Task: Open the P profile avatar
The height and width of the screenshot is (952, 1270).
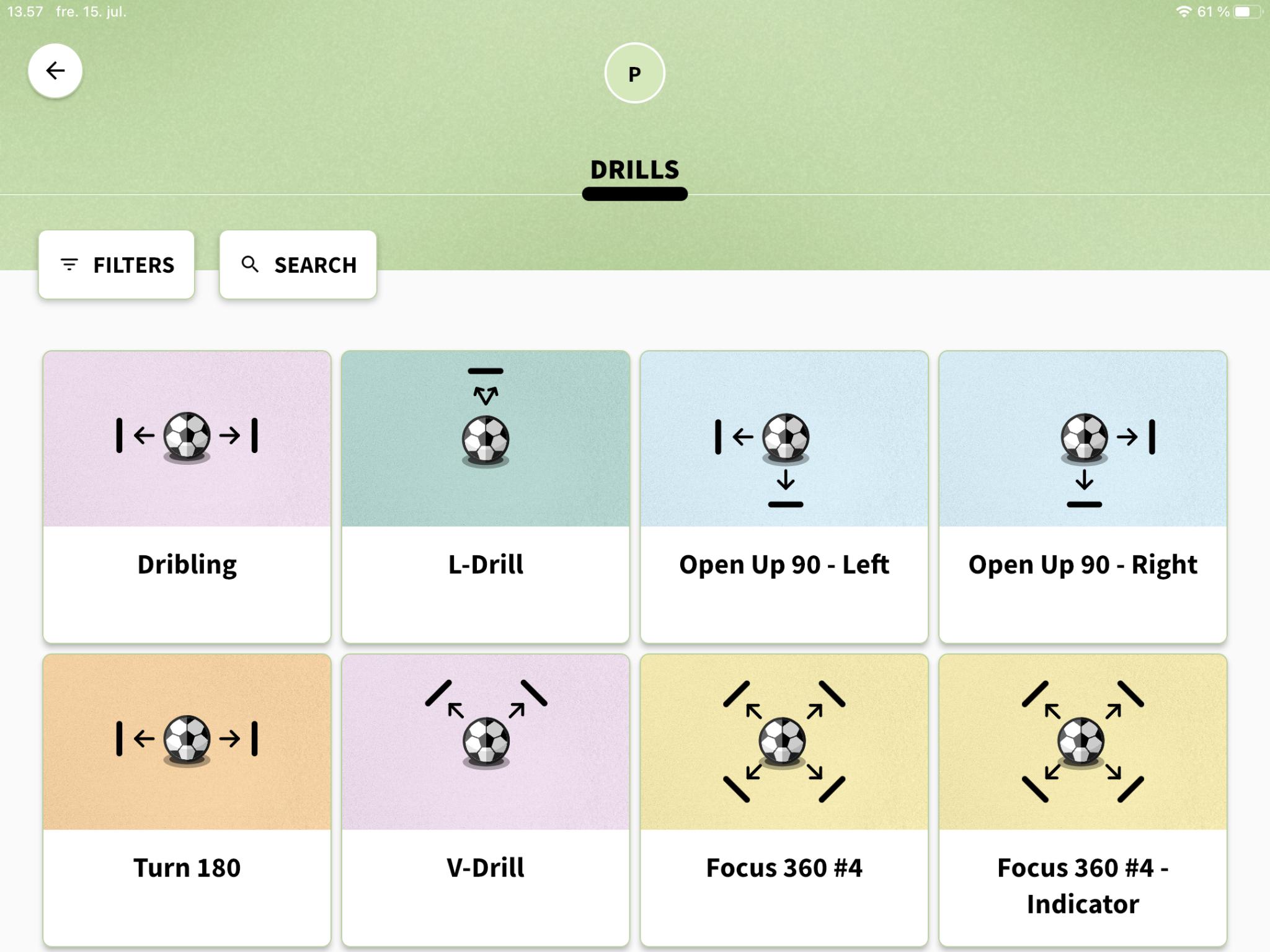Action: click(x=634, y=73)
